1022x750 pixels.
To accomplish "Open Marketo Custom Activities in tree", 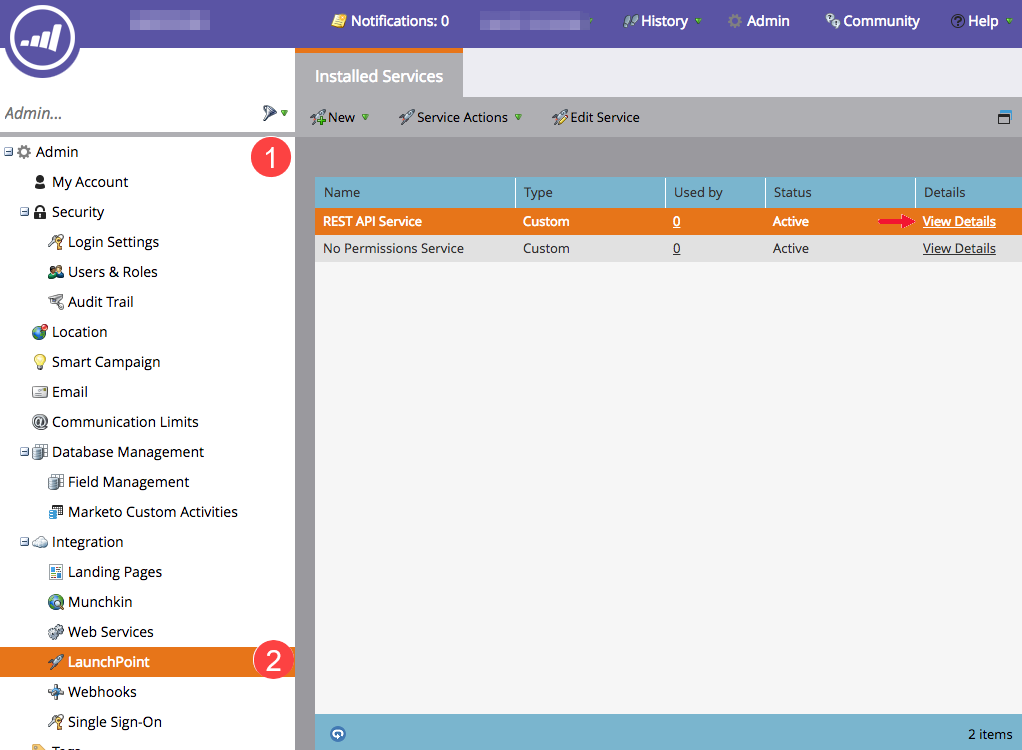I will tap(153, 512).
